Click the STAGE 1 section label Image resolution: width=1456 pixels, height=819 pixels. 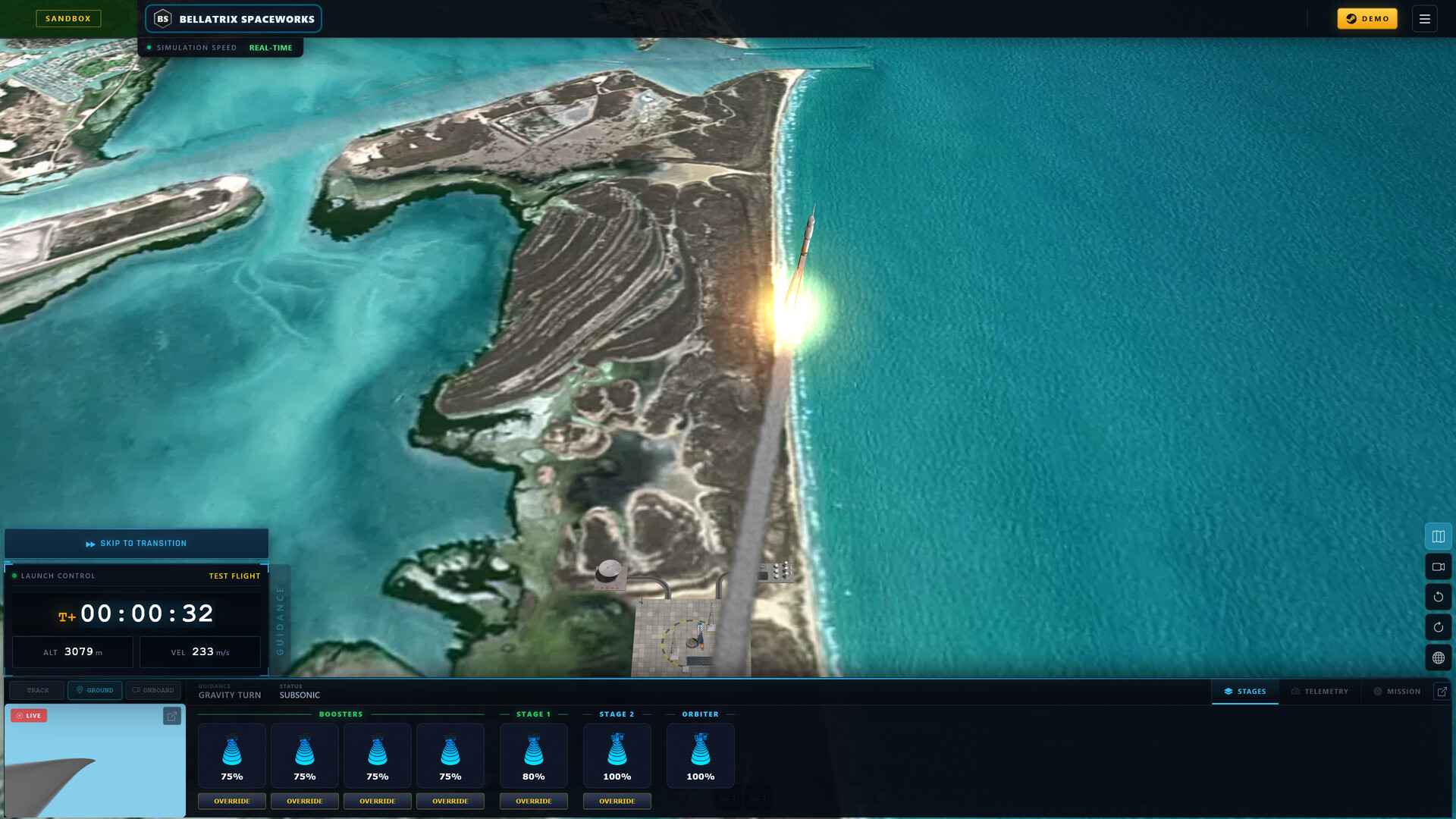click(534, 714)
